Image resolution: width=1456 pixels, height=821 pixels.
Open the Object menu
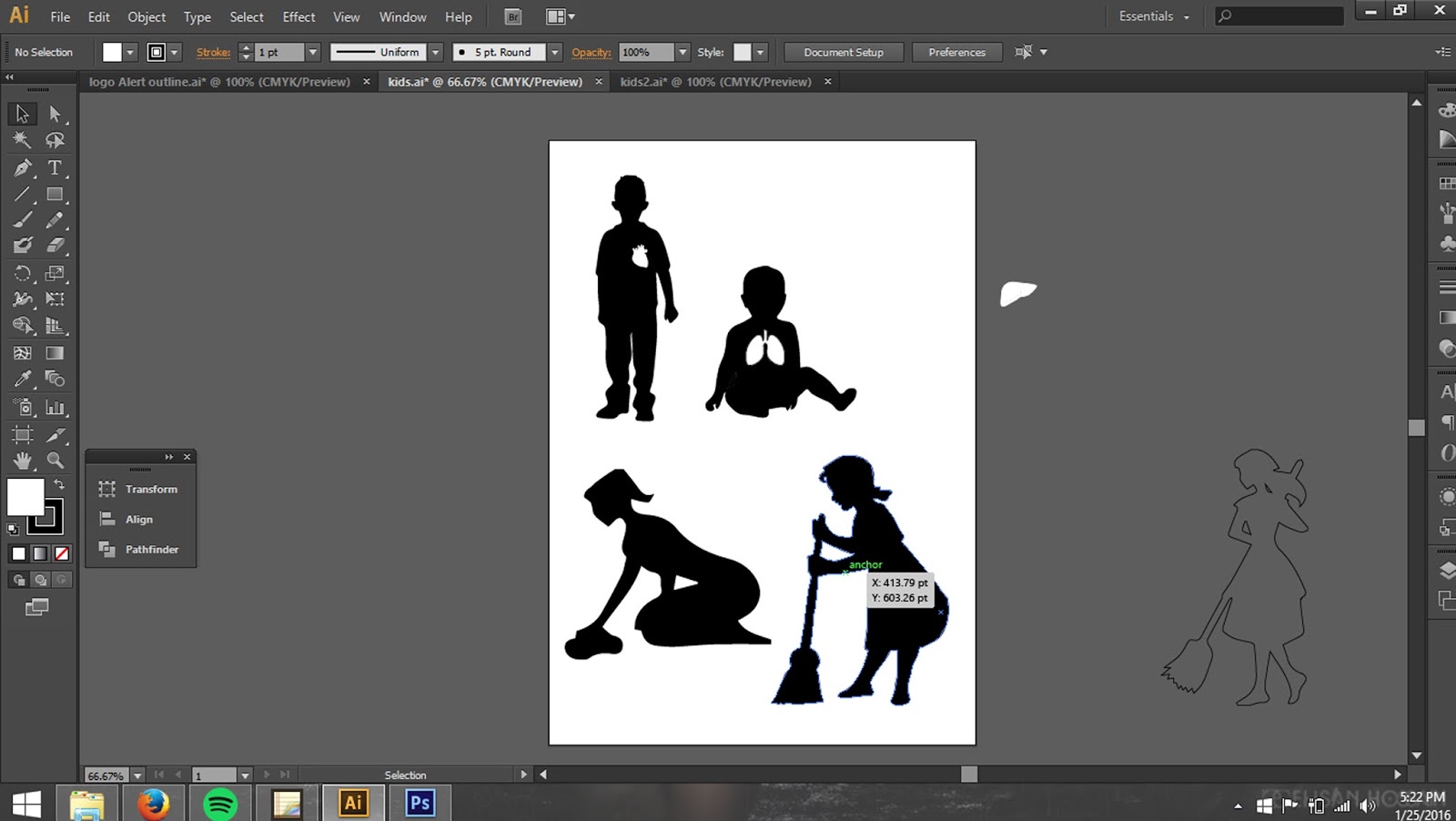pos(147,16)
